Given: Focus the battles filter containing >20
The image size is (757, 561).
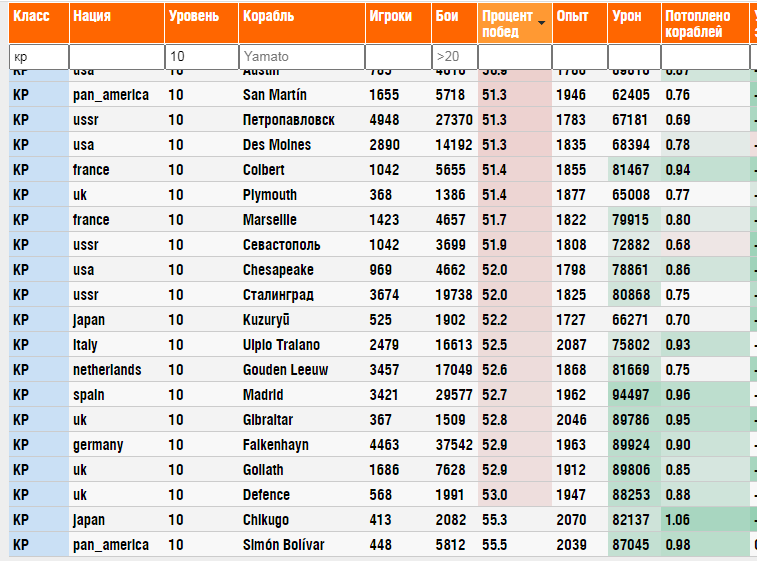Looking at the screenshot, I should pos(454,56).
